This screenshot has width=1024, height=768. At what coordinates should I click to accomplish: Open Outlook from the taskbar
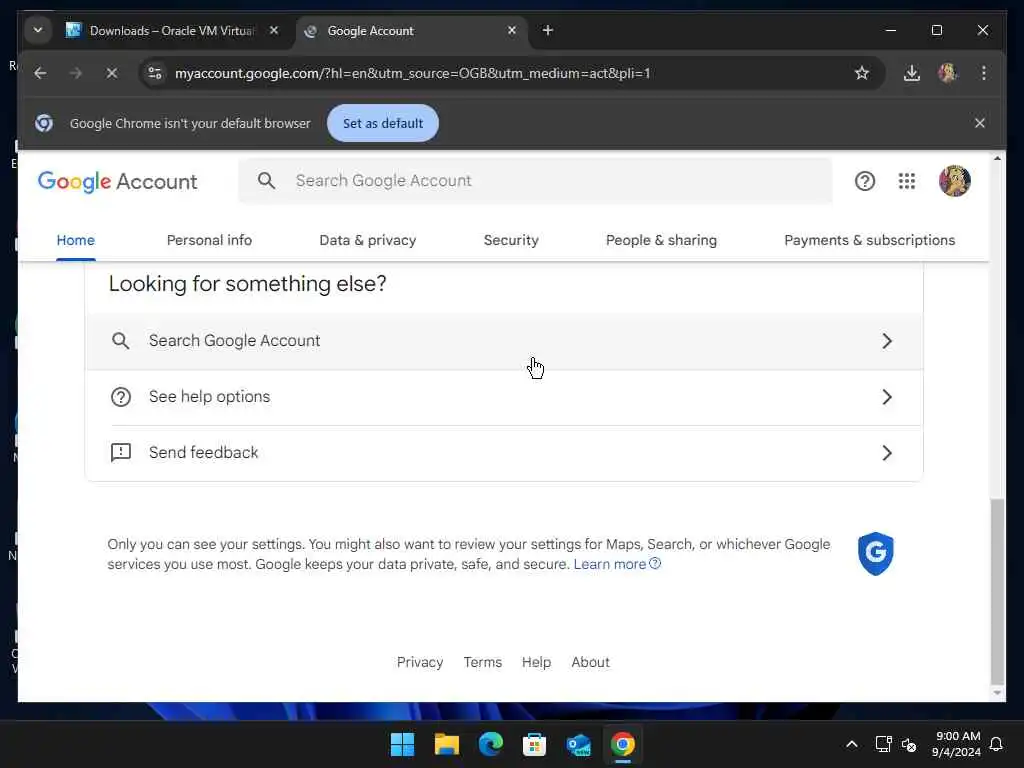pos(579,744)
